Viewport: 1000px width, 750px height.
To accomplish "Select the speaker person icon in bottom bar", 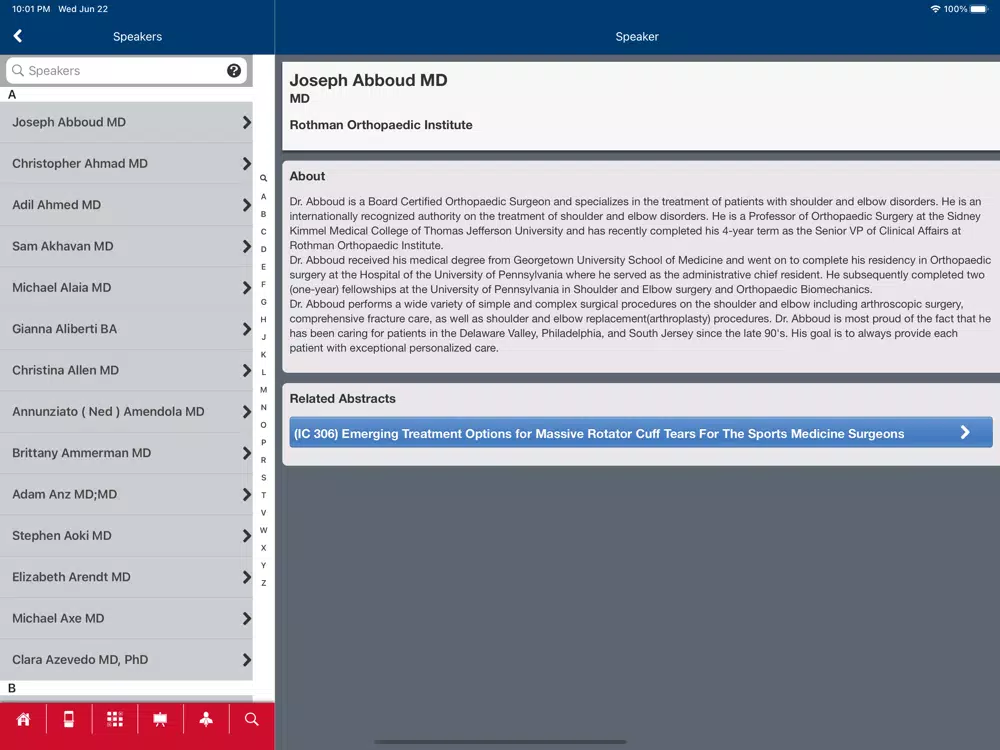I will click(x=206, y=719).
